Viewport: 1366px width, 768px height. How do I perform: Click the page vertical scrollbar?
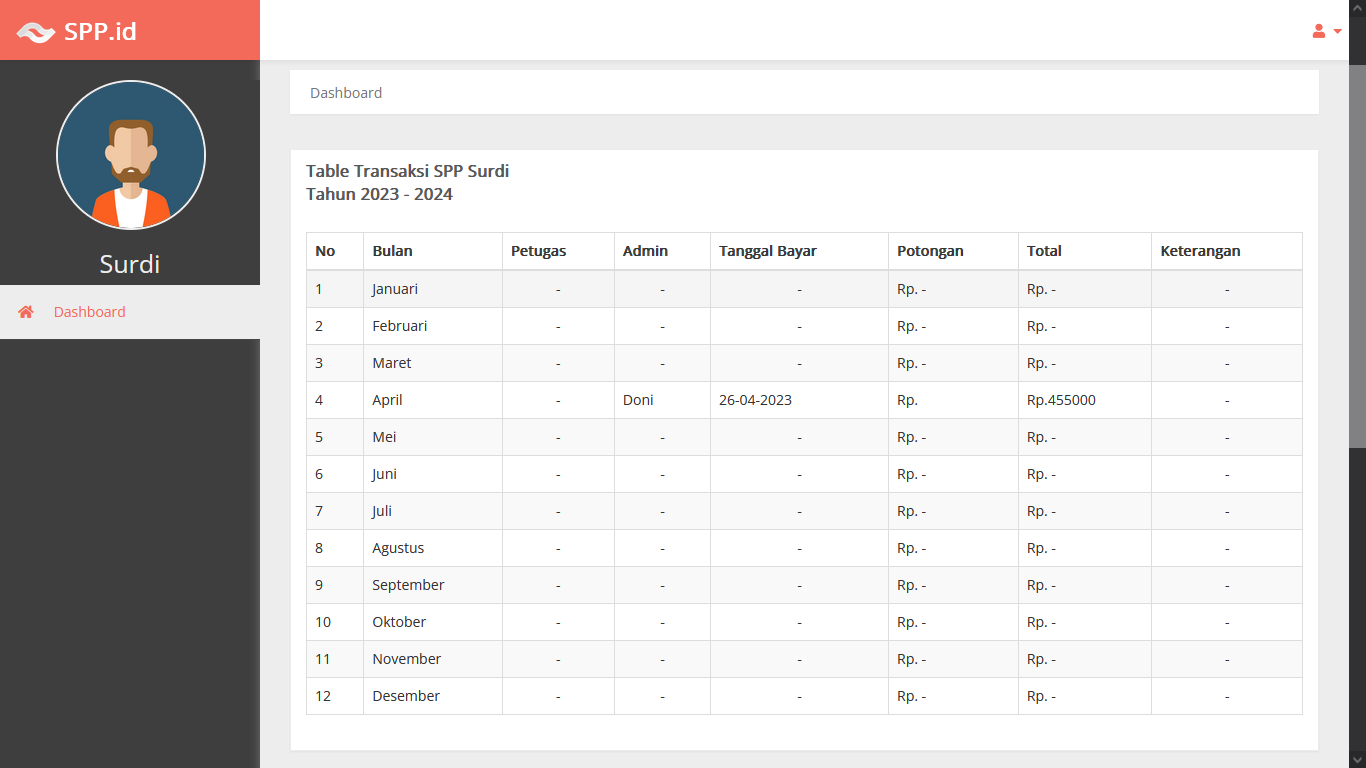click(1357, 250)
